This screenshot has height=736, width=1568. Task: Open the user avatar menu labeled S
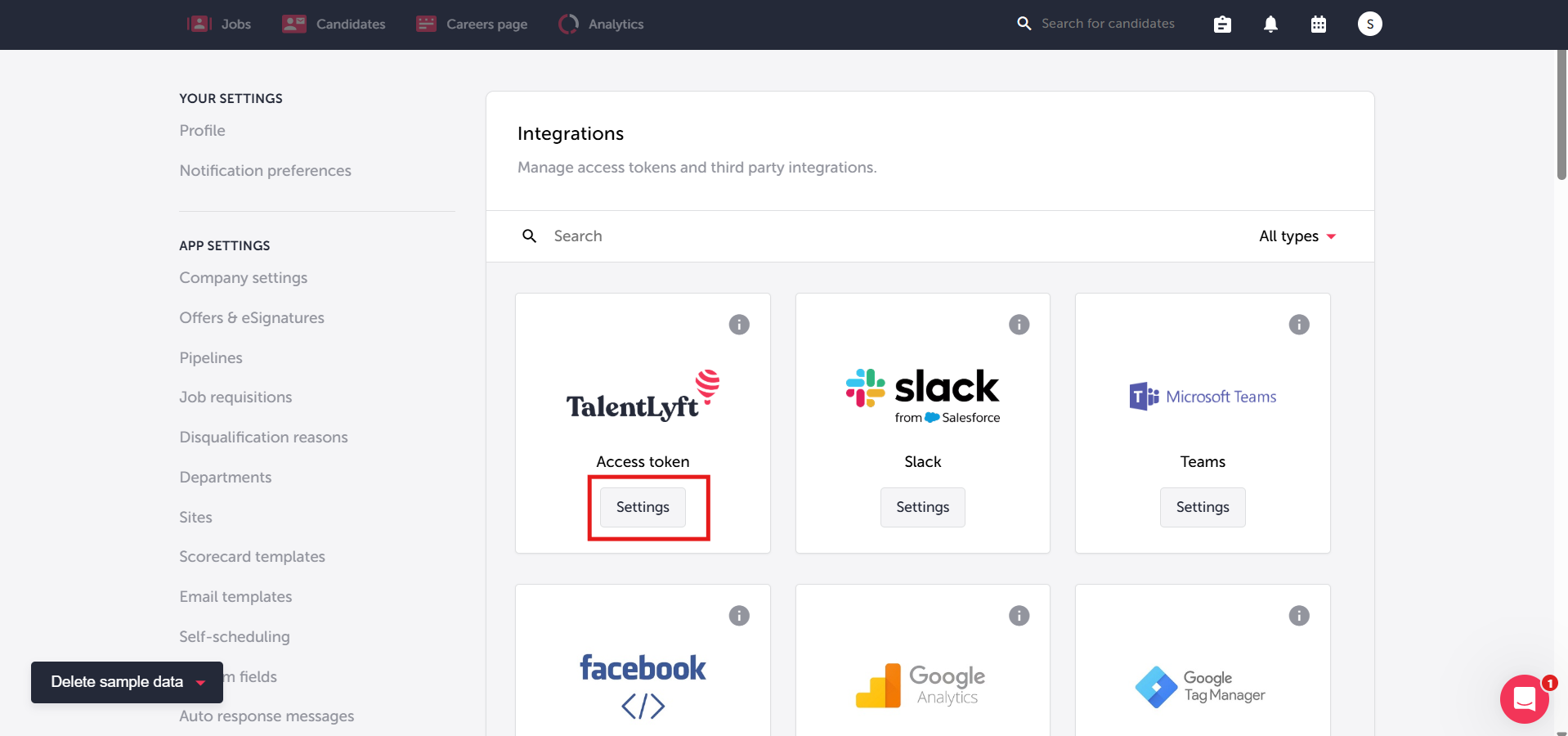pyautogui.click(x=1370, y=24)
